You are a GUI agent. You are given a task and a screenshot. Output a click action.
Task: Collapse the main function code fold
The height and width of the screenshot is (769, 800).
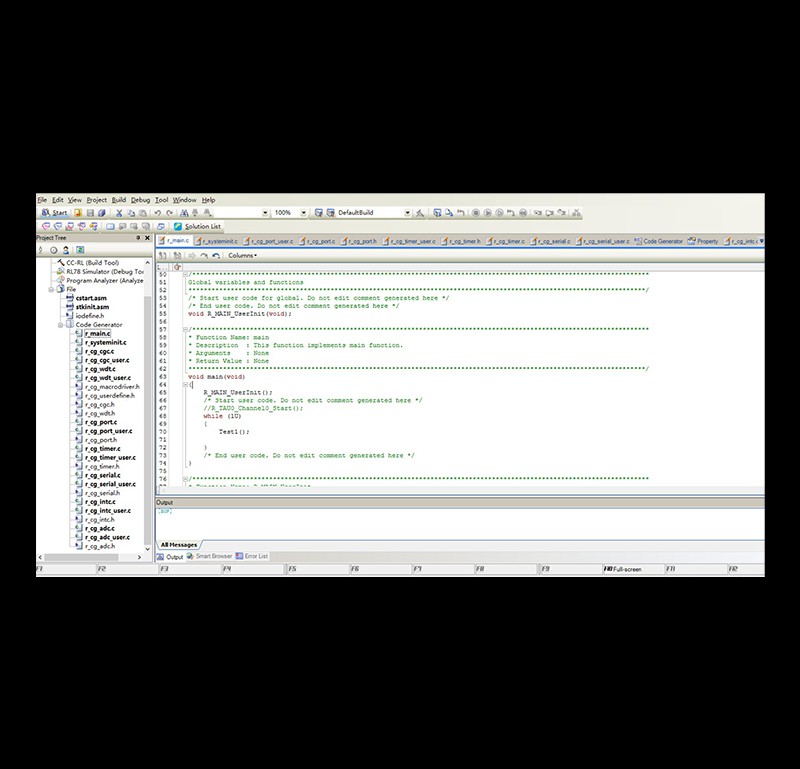186,385
